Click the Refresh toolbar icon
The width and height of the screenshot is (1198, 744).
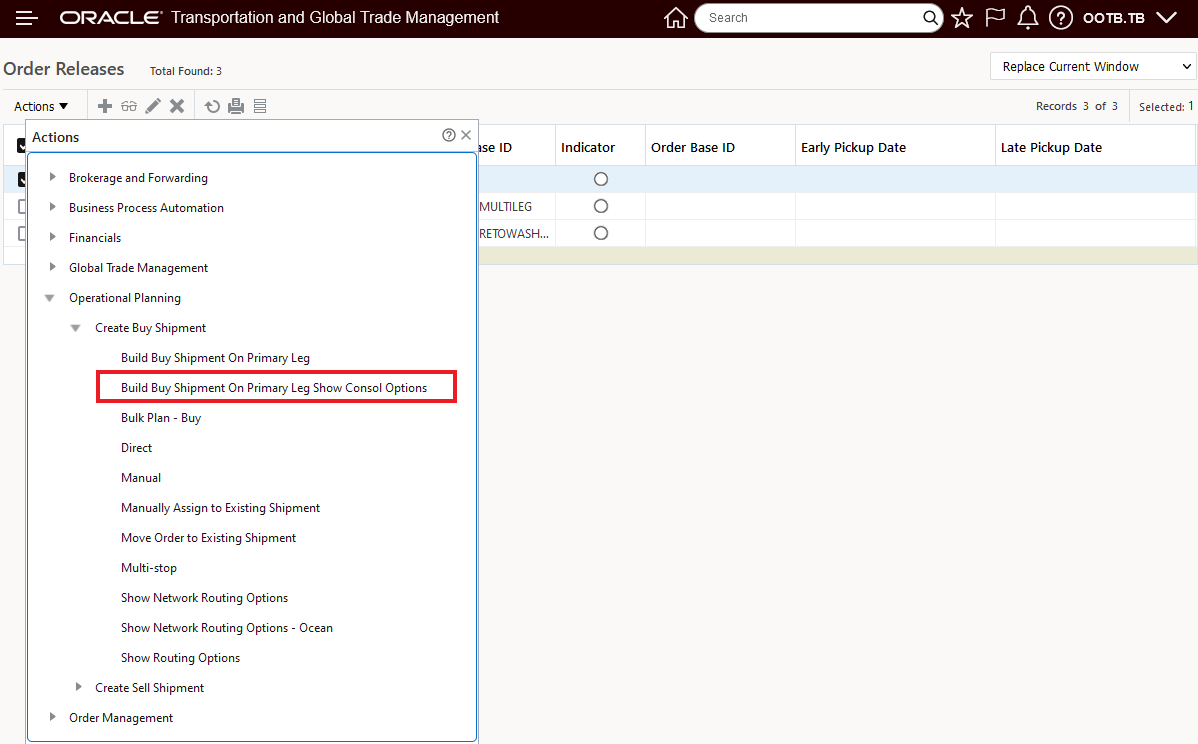pos(212,106)
